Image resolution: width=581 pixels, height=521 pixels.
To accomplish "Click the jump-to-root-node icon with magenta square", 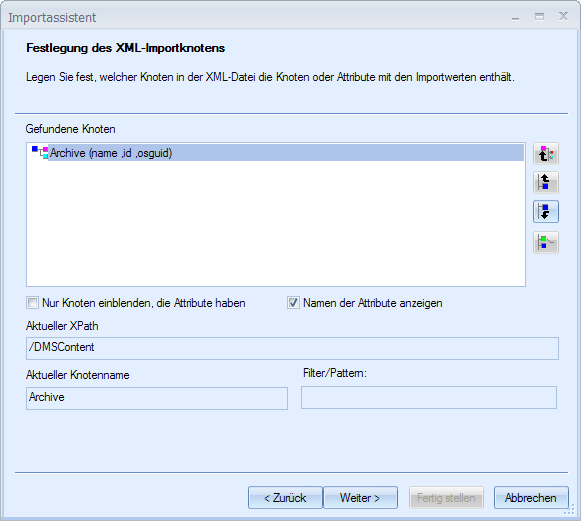I will coord(546,153).
